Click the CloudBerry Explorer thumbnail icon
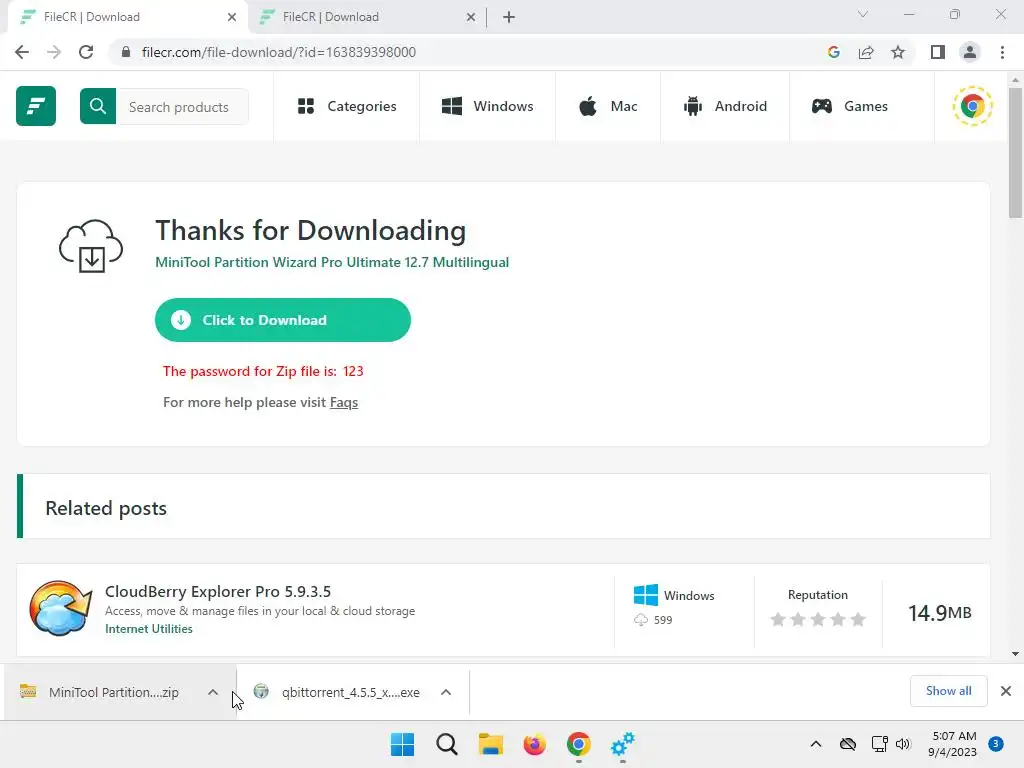This screenshot has width=1024, height=768. 61,608
